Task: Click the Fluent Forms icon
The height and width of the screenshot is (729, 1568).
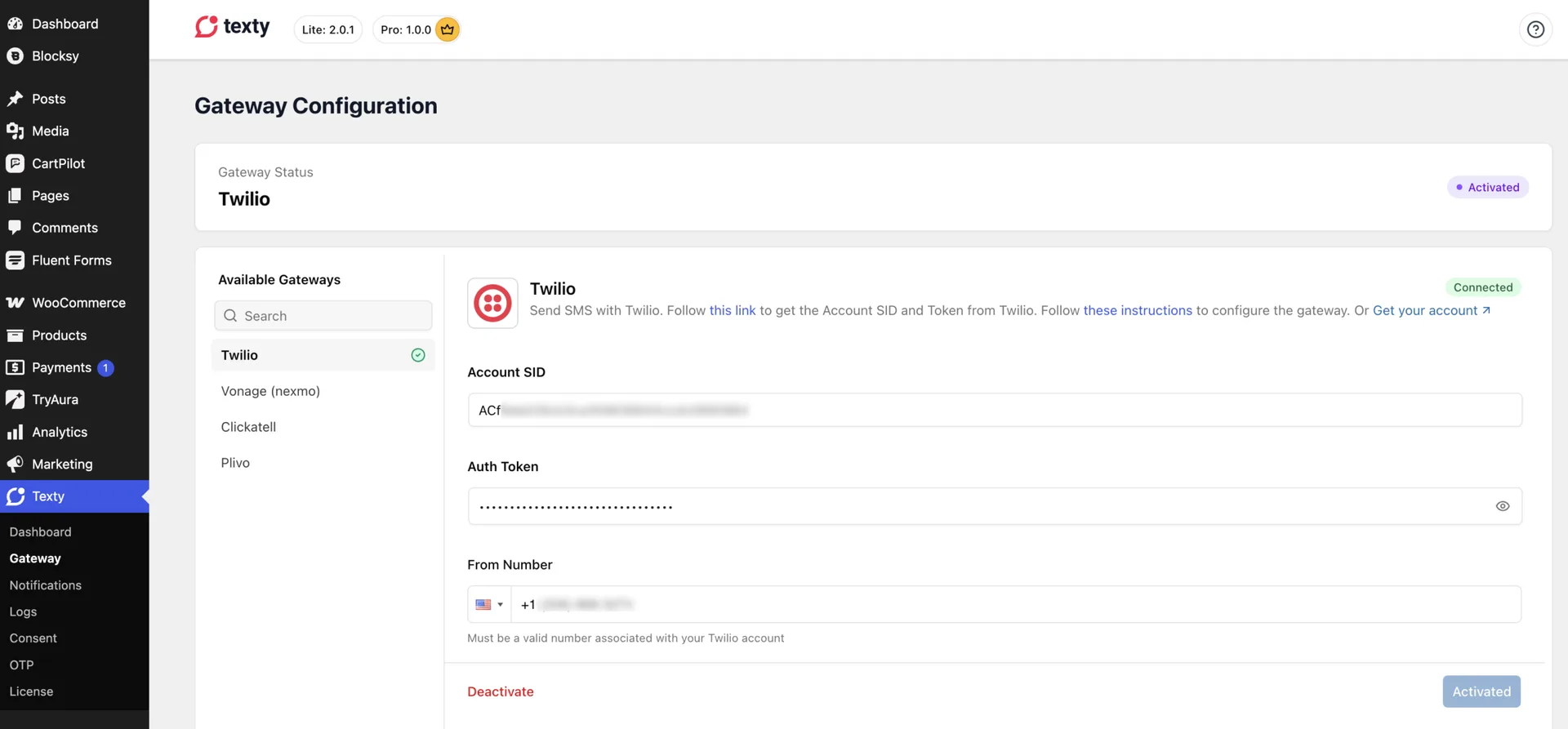Action: tap(15, 260)
